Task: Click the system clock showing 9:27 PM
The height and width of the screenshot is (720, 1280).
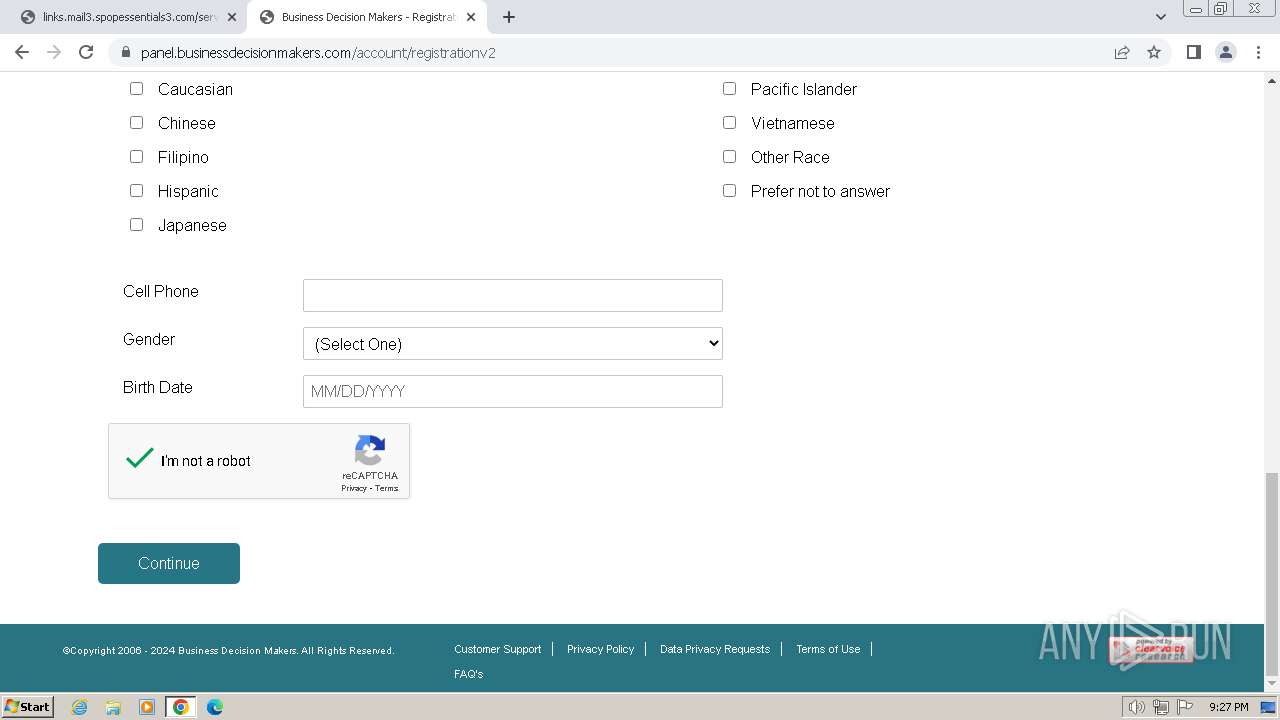Action: (1228, 707)
